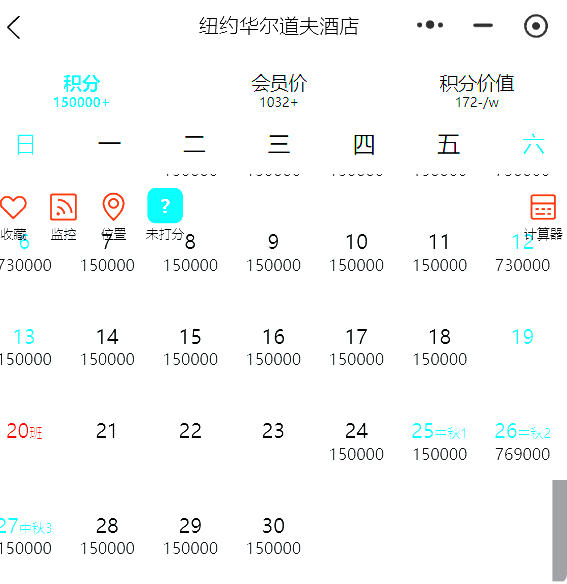Choose date 26 priced at 769000
567x584 pixels.
(522, 442)
